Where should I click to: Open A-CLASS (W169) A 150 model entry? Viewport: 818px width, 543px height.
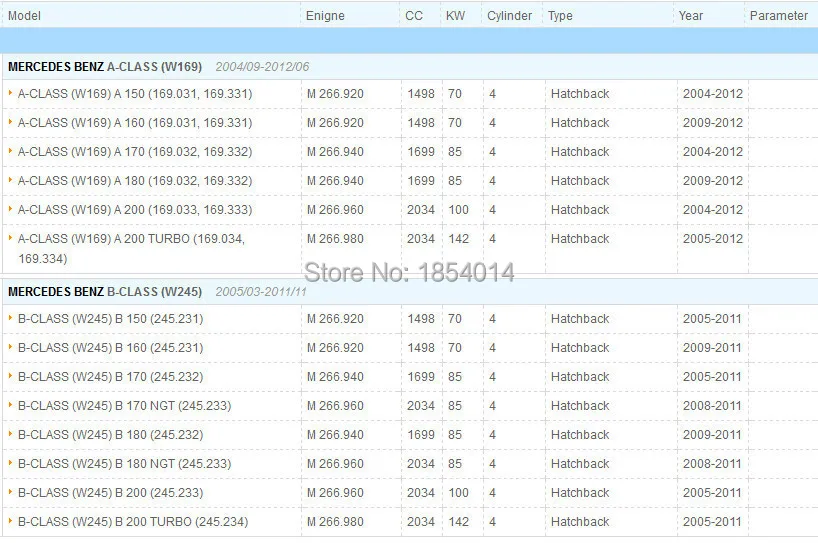tap(135, 94)
